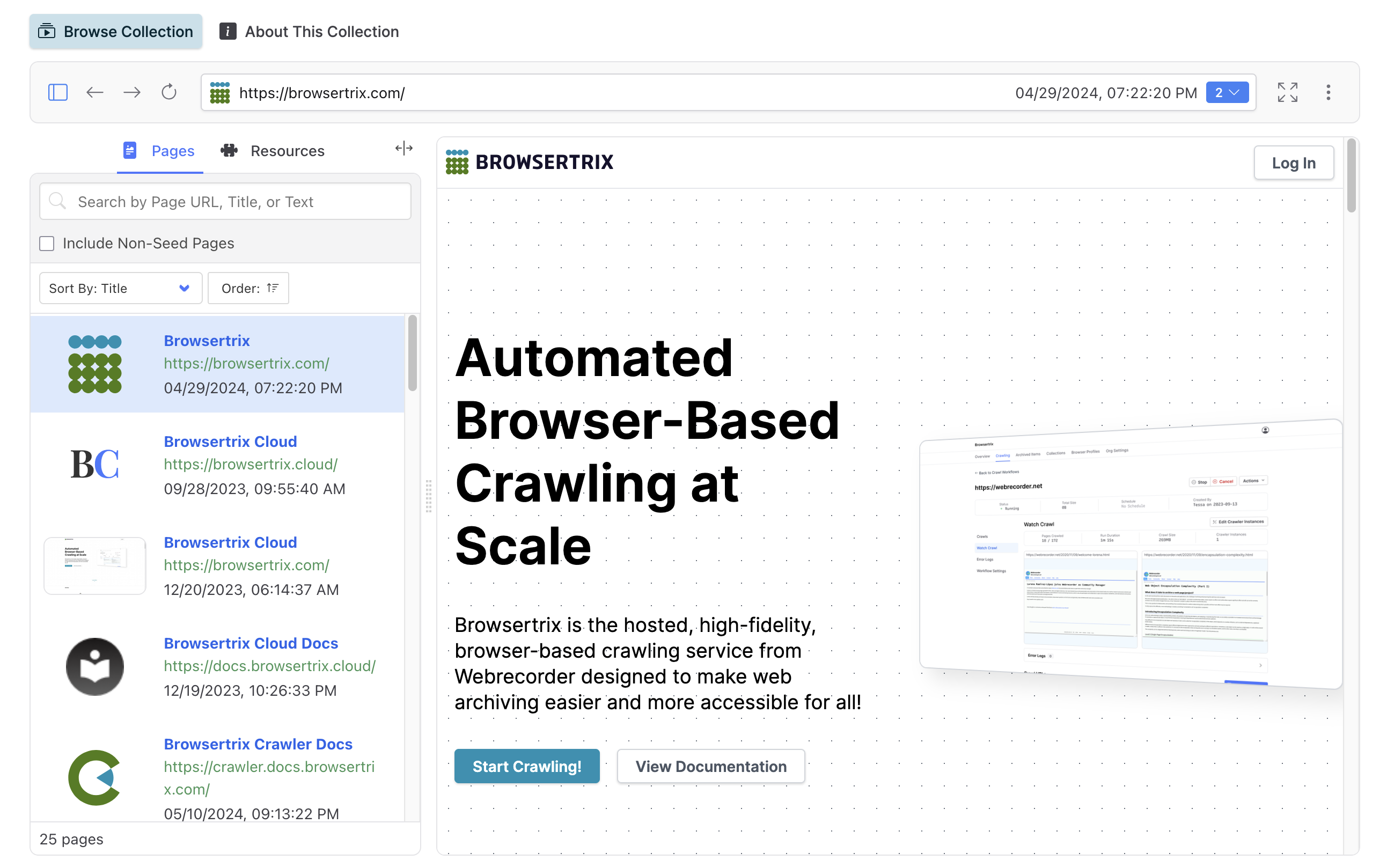Viewport: 1387px width, 868px height.
Task: Click the Log In button
Action: 1294,163
